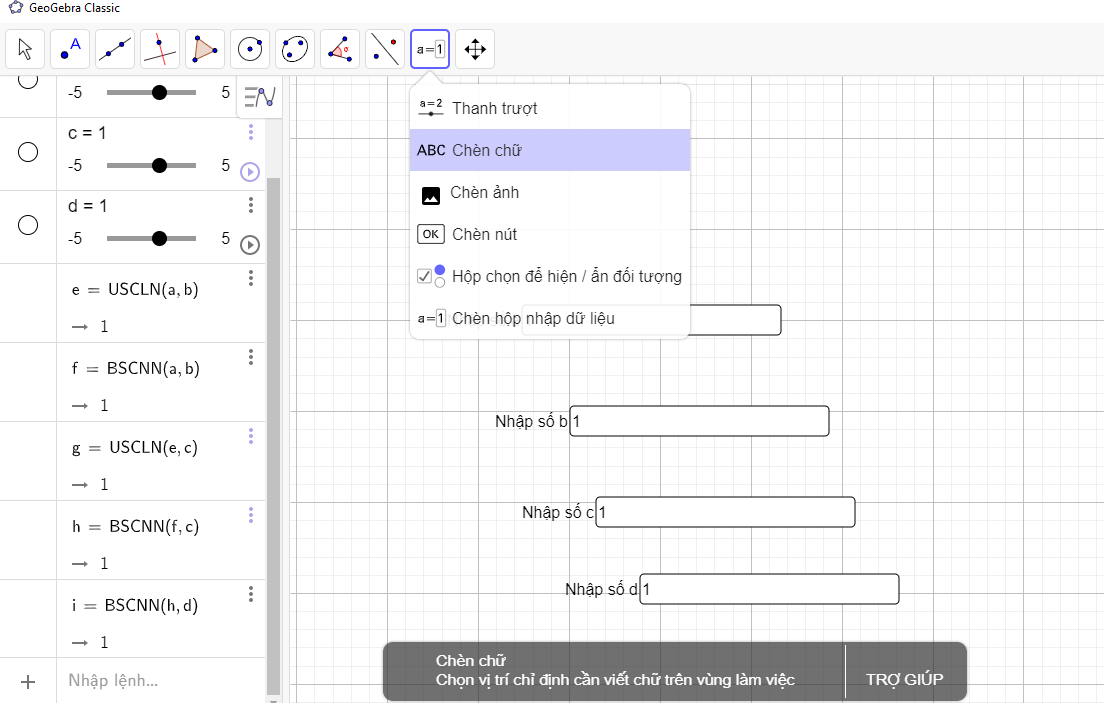Select the Perpendicular line tool

(x=160, y=48)
